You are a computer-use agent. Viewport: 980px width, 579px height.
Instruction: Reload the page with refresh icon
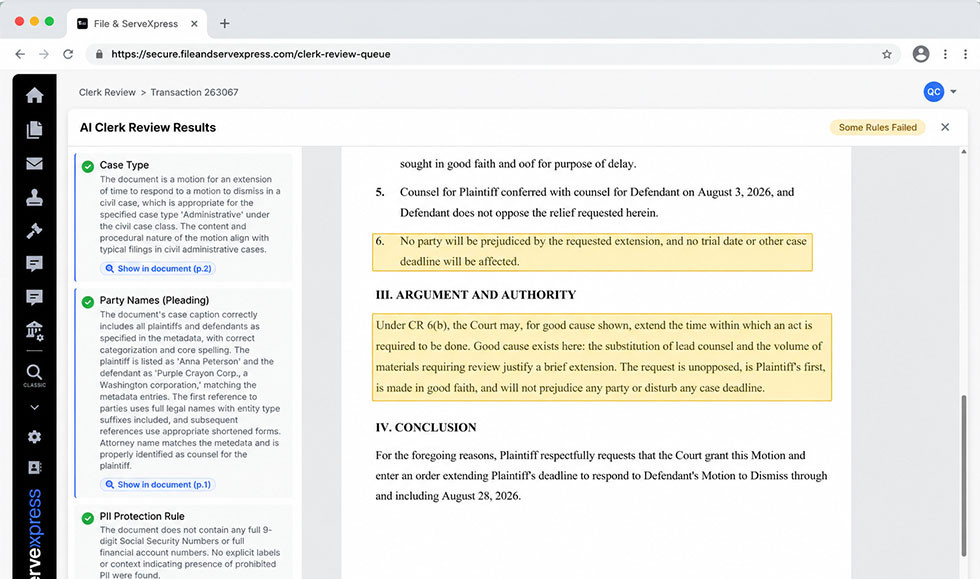(x=68, y=54)
